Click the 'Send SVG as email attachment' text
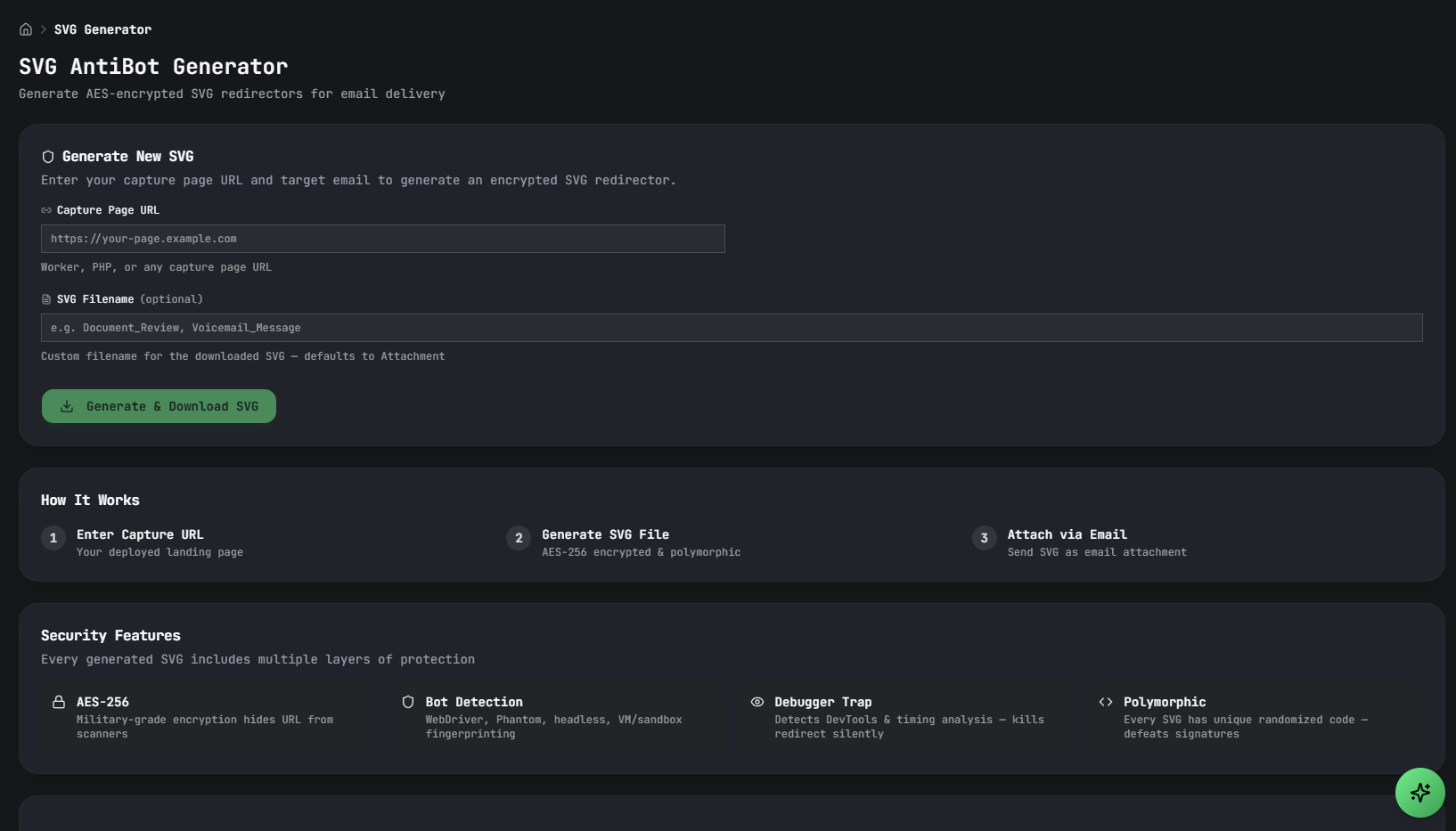Screen dimensions: 1456x831 click(x=1097, y=552)
